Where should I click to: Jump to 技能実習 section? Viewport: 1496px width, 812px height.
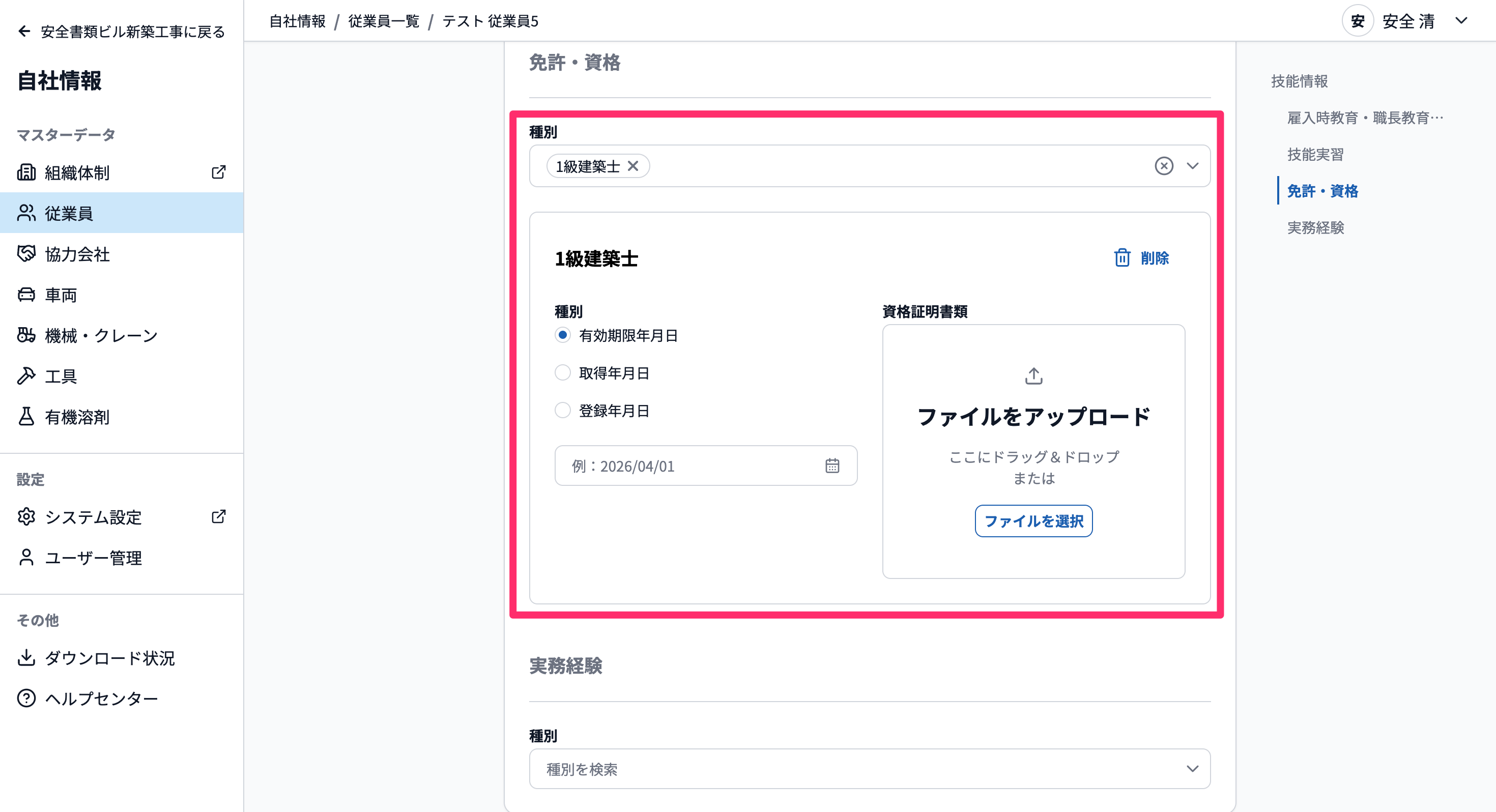click(x=1315, y=155)
